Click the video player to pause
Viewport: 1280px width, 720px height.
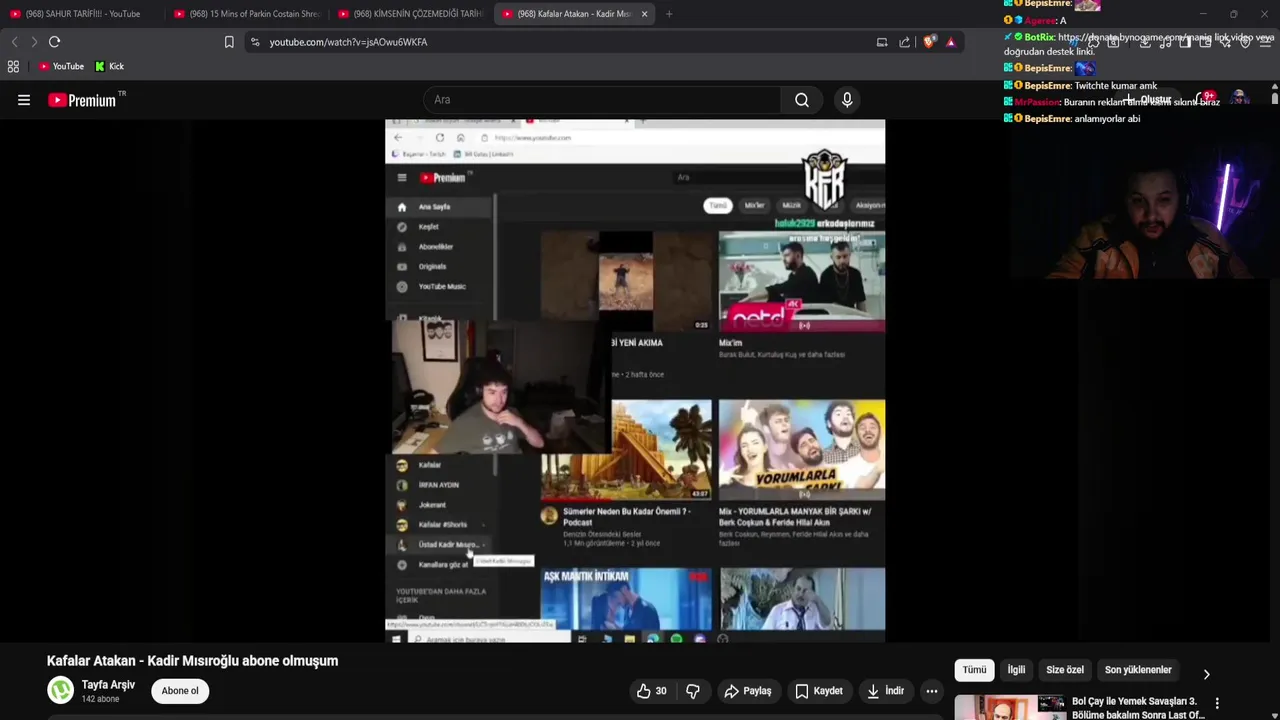635,380
